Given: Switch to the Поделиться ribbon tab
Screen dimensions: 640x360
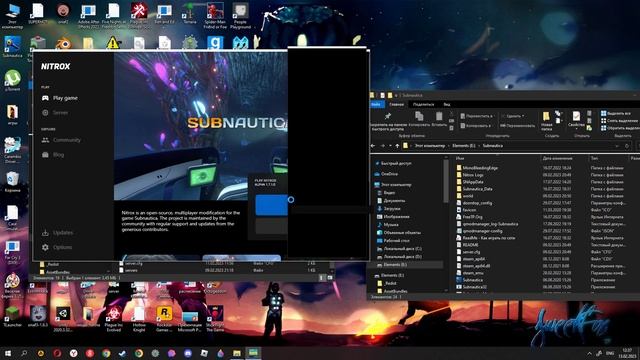Looking at the screenshot, I should 423,104.
